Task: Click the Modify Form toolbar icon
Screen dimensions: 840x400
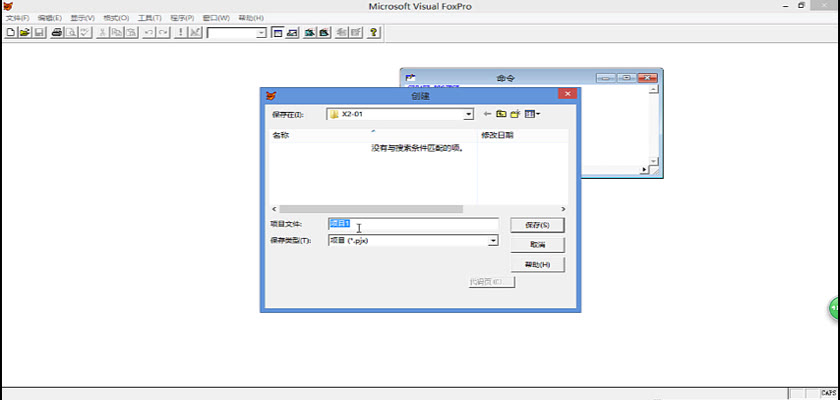Action: [x=195, y=33]
